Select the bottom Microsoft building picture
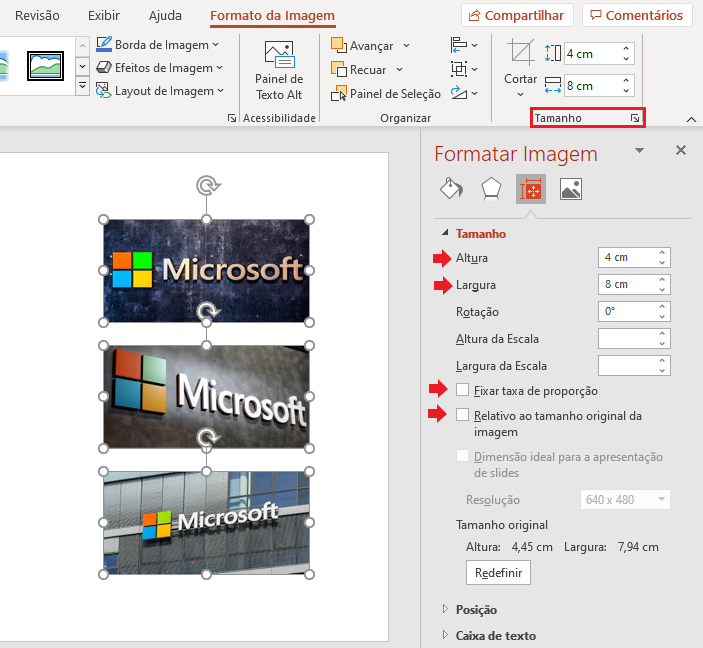Image resolution: width=703 pixels, height=648 pixels. click(x=206, y=523)
